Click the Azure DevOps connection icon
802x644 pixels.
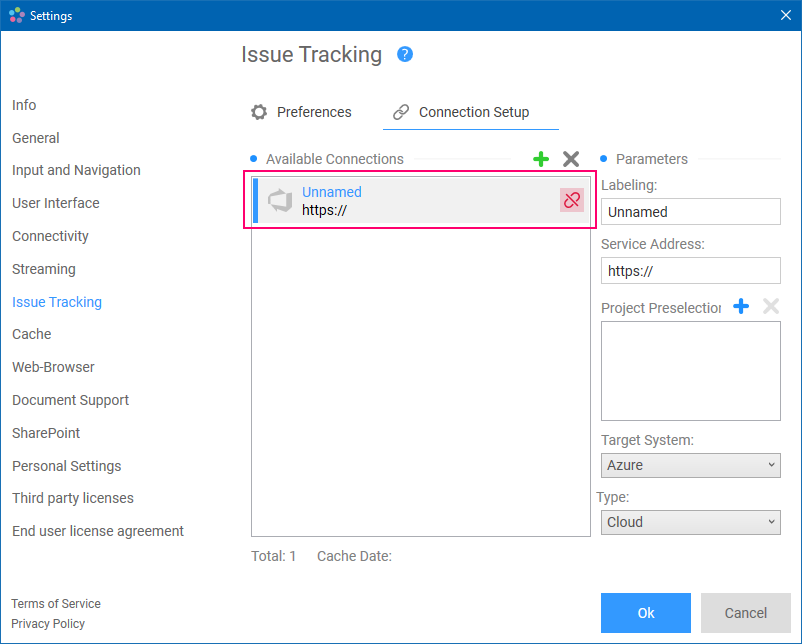tap(280, 200)
